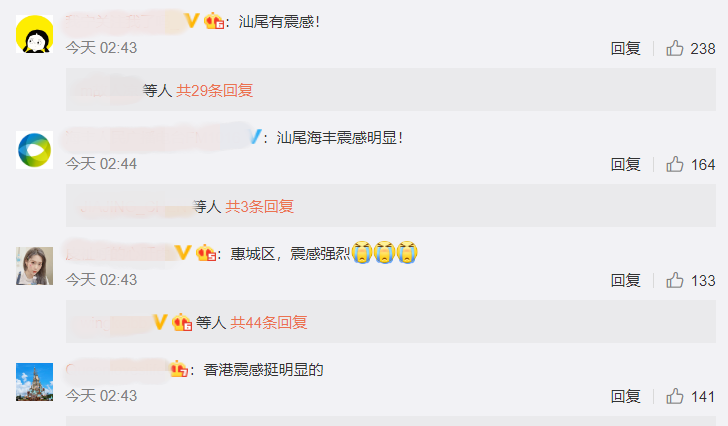Screen dimensions: 728x426
Task: Click 回复 on the 汕尾有震感 comment
Action: tap(625, 48)
